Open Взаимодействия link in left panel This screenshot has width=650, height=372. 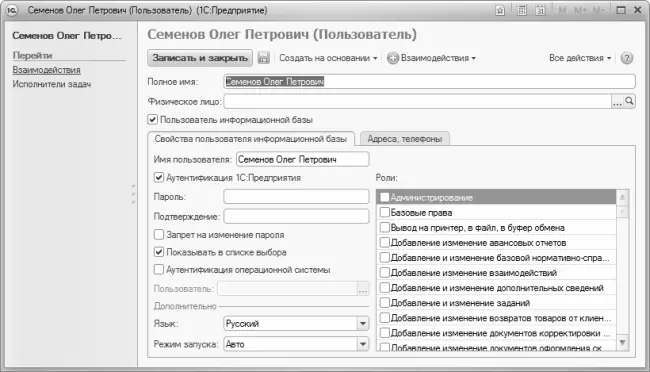[46, 70]
